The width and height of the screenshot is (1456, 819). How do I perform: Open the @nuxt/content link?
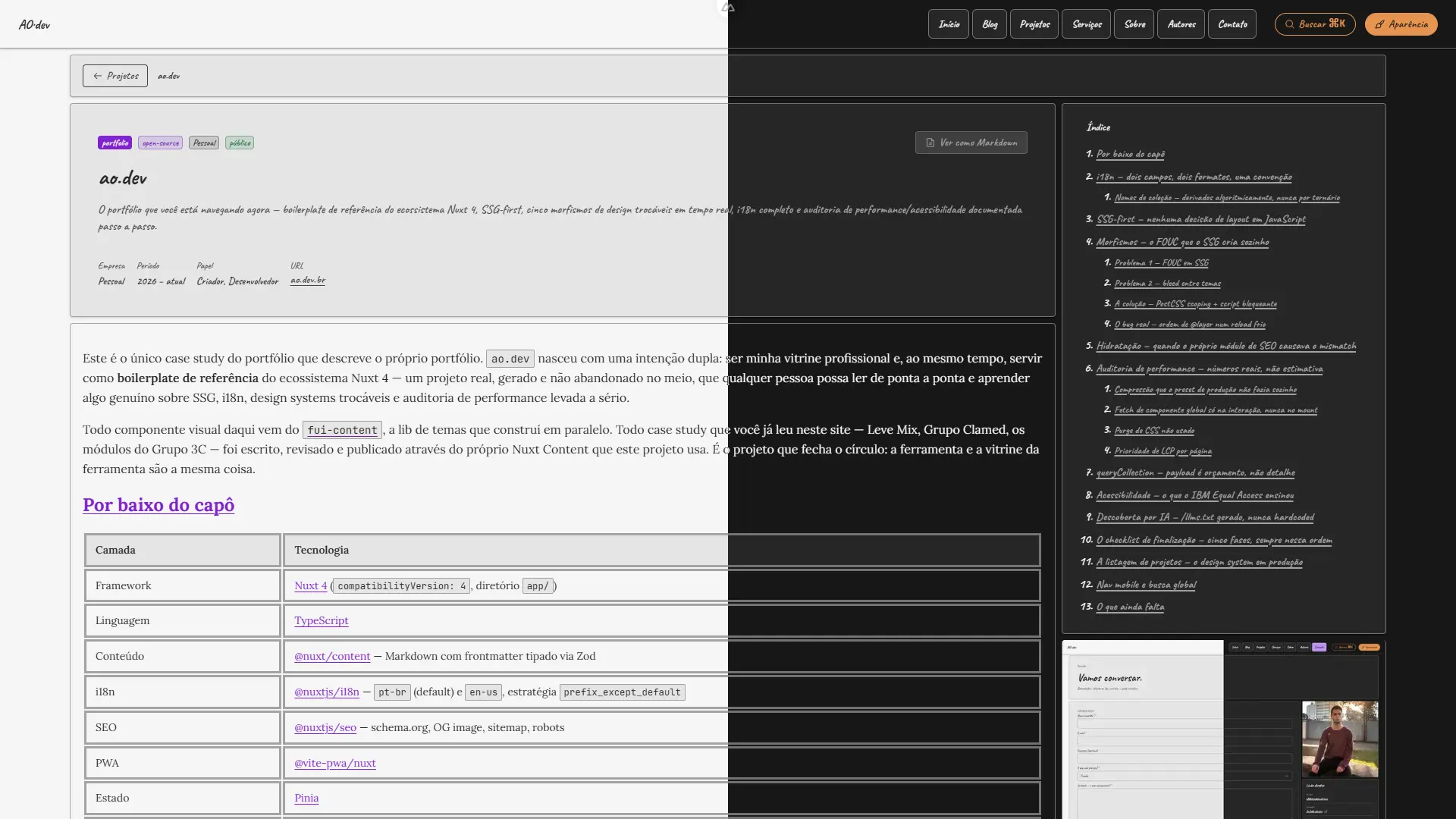[x=332, y=656]
